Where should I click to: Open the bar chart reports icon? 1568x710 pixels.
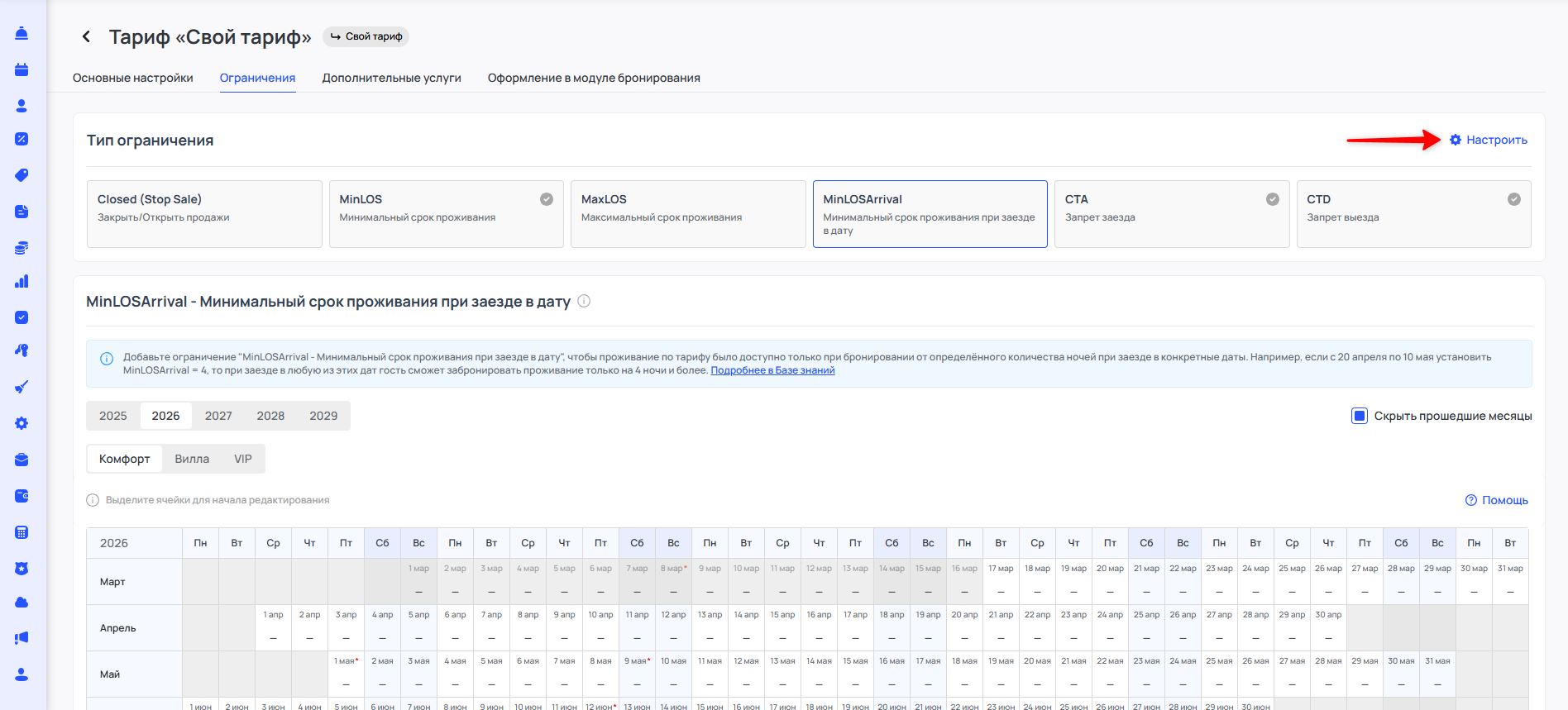click(x=22, y=281)
